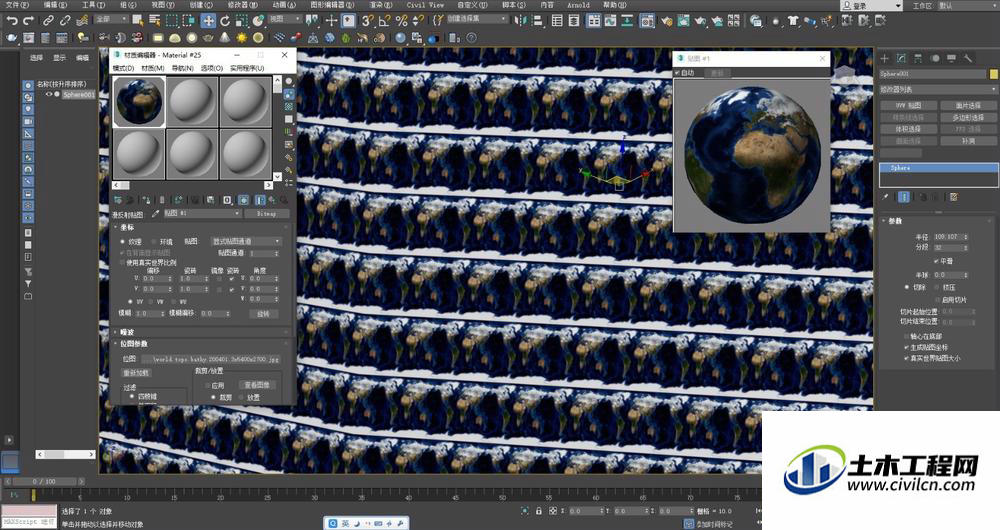Select the 纹理 radio button
The height and width of the screenshot is (530, 1000).
(122, 242)
